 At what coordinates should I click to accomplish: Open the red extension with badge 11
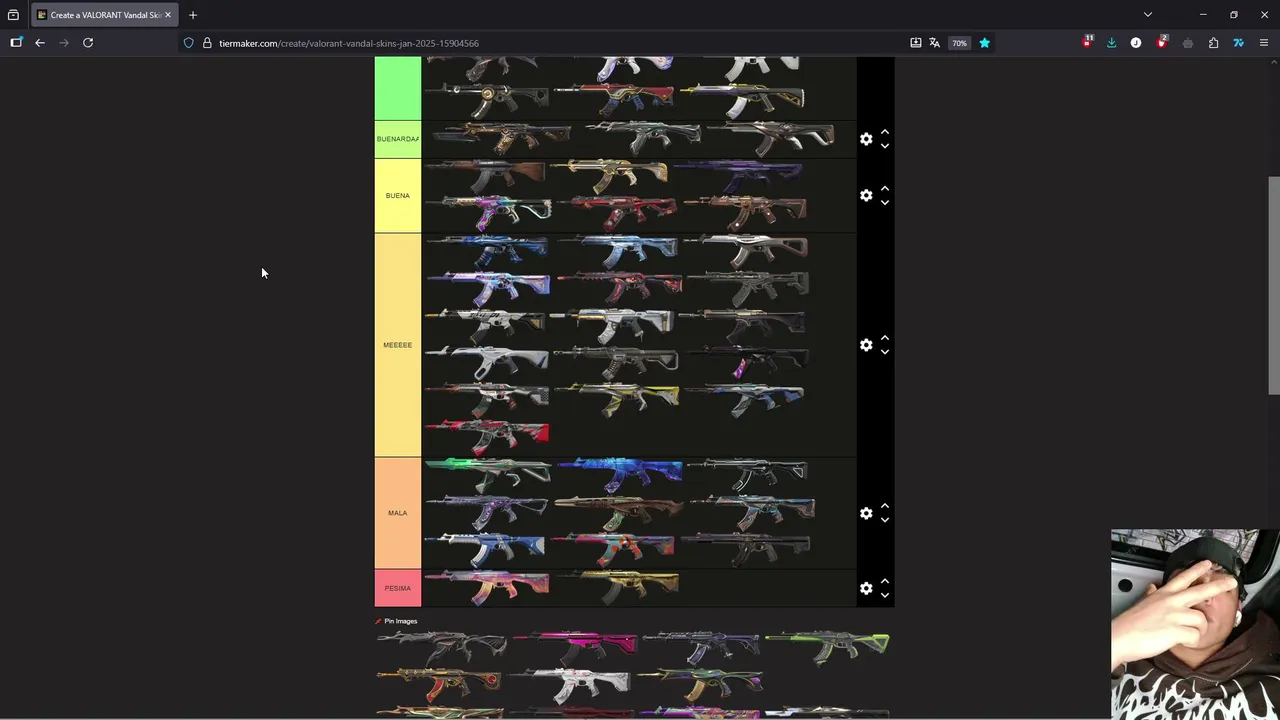(1087, 42)
